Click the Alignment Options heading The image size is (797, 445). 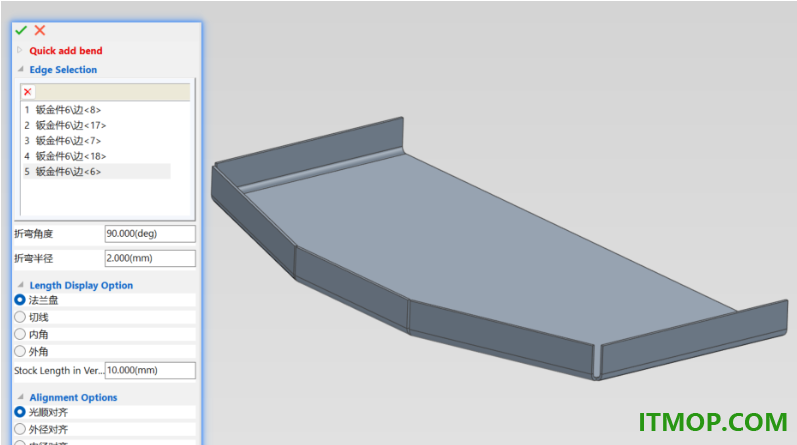(x=73, y=397)
